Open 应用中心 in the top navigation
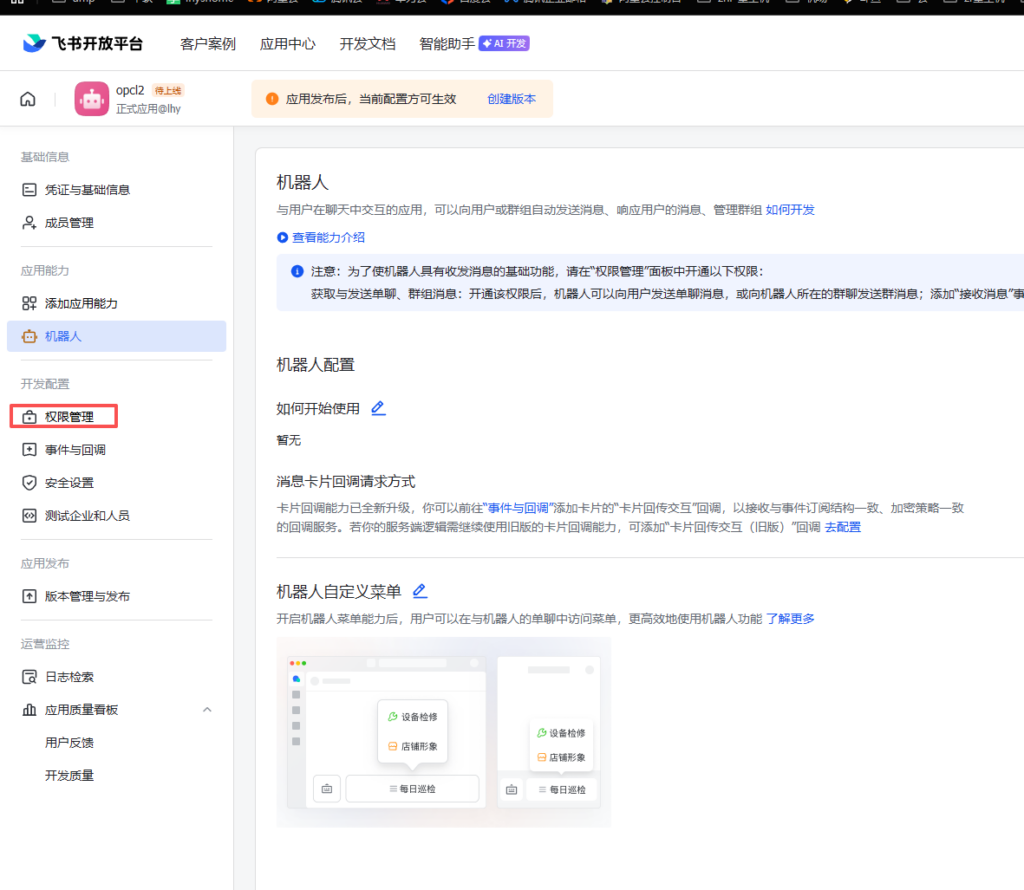The height and width of the screenshot is (890, 1024). click(287, 44)
